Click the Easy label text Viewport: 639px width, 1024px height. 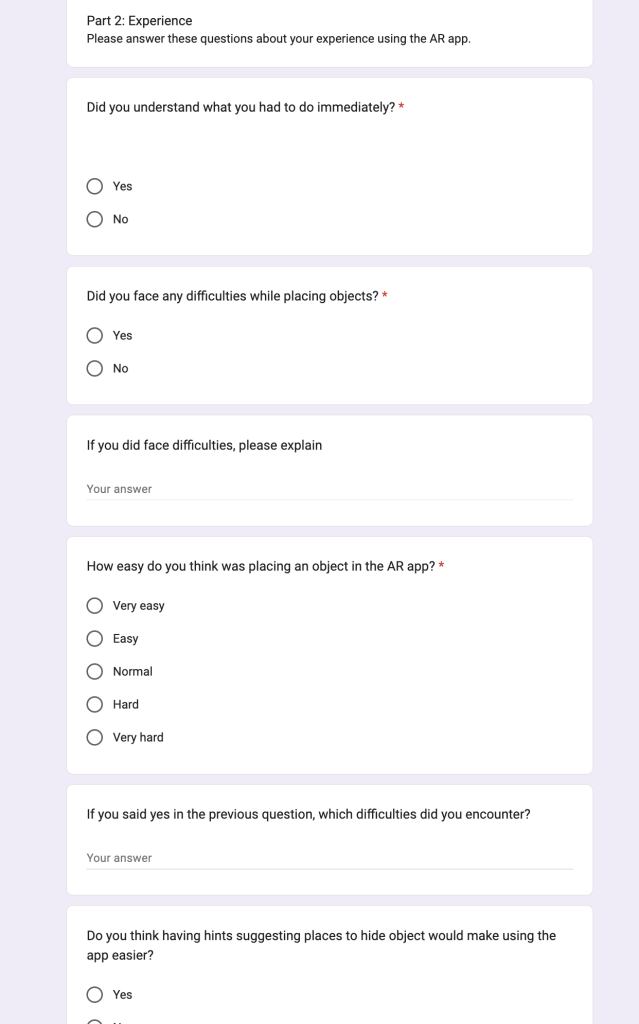pyautogui.click(x=125, y=639)
